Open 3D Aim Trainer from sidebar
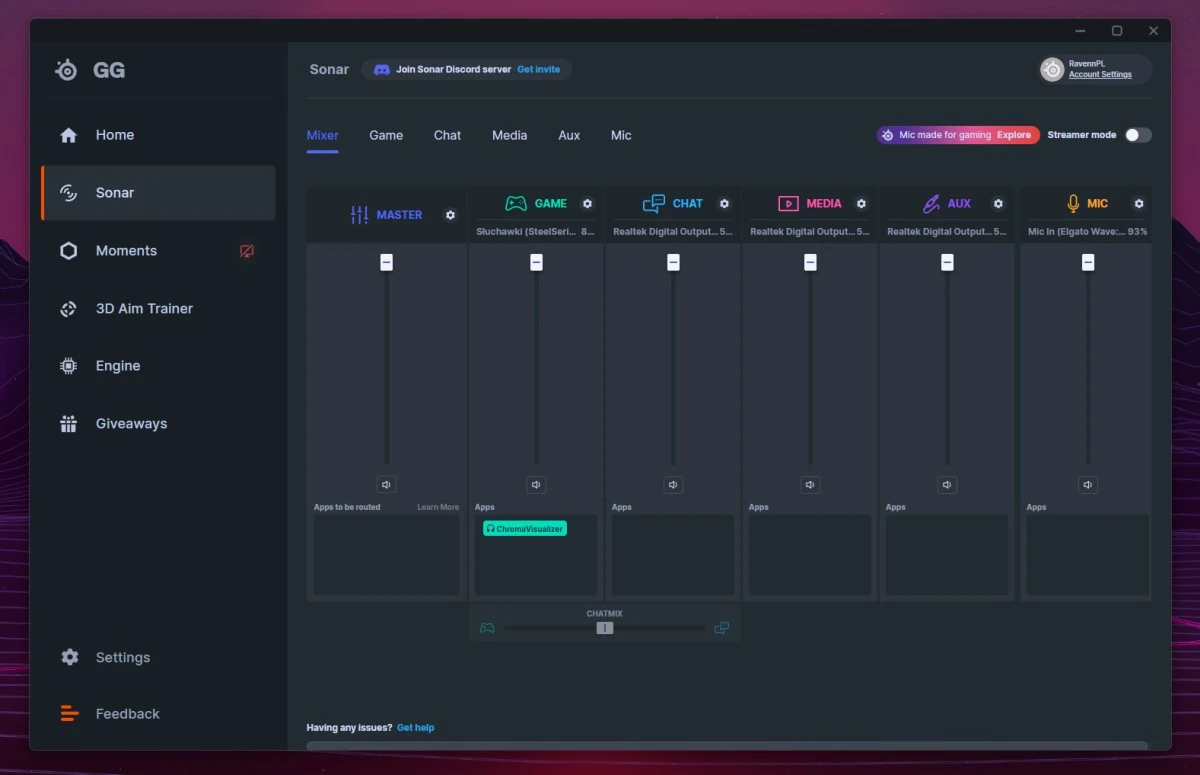This screenshot has width=1200, height=775. (144, 309)
